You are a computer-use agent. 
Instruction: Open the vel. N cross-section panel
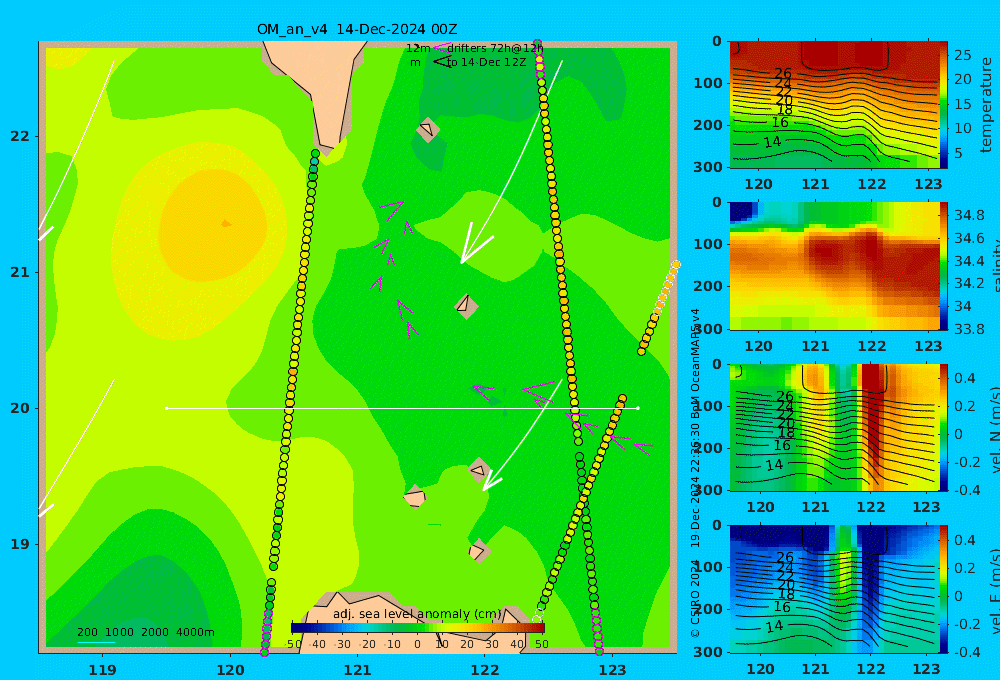coord(835,427)
